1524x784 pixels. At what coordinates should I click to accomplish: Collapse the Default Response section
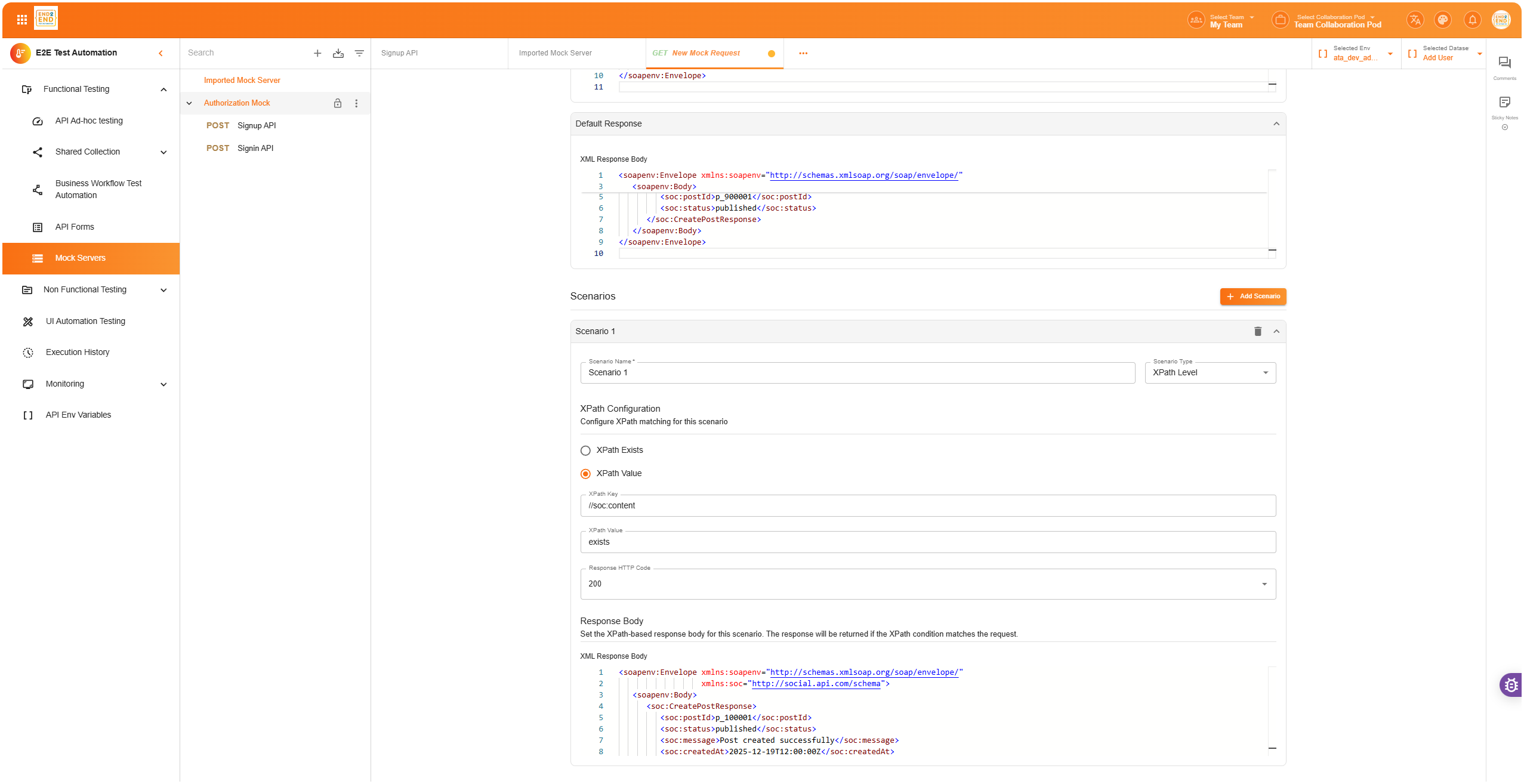click(1276, 124)
